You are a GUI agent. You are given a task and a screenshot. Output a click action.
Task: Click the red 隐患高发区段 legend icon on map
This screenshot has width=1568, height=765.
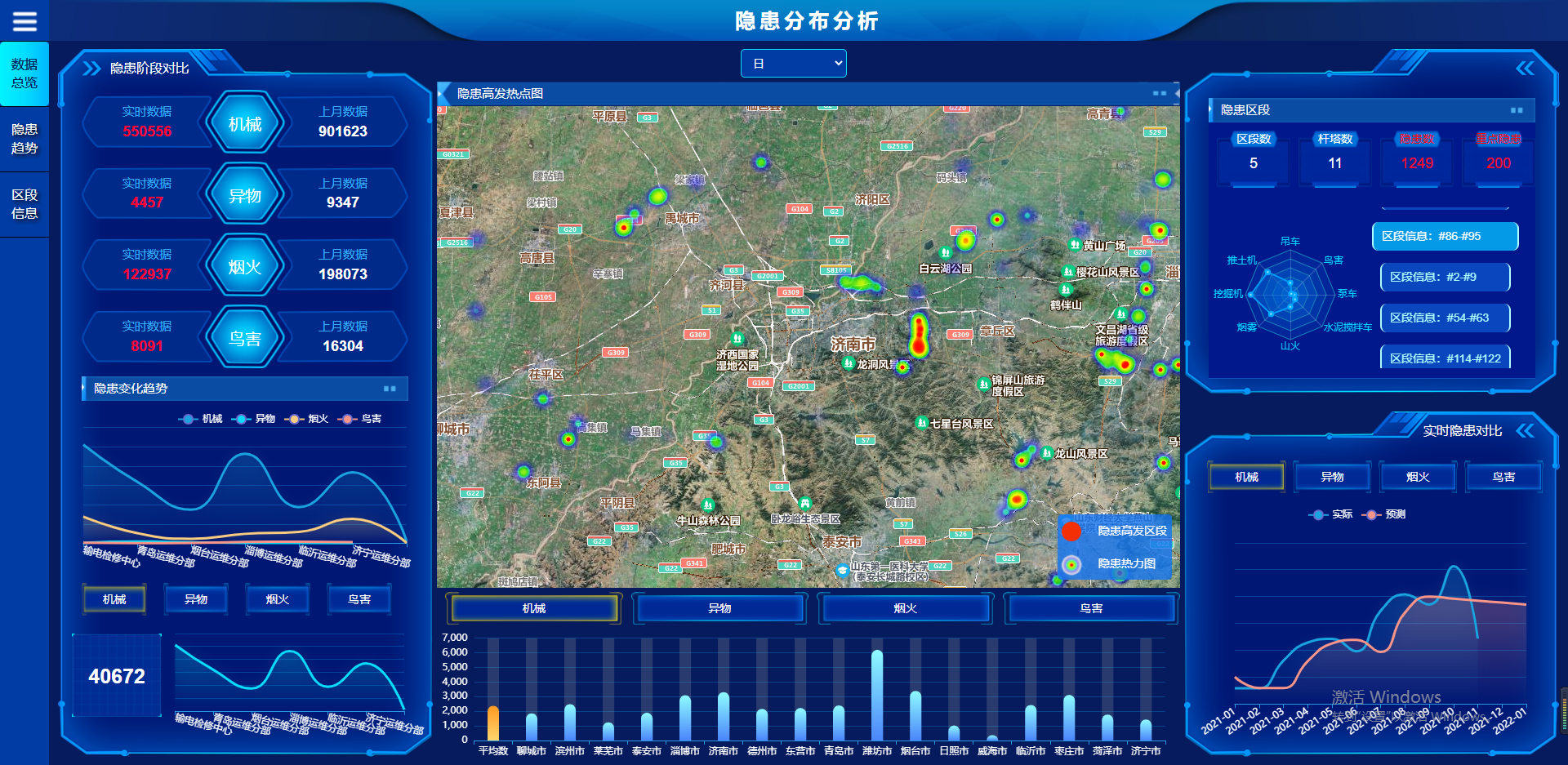point(1071,531)
